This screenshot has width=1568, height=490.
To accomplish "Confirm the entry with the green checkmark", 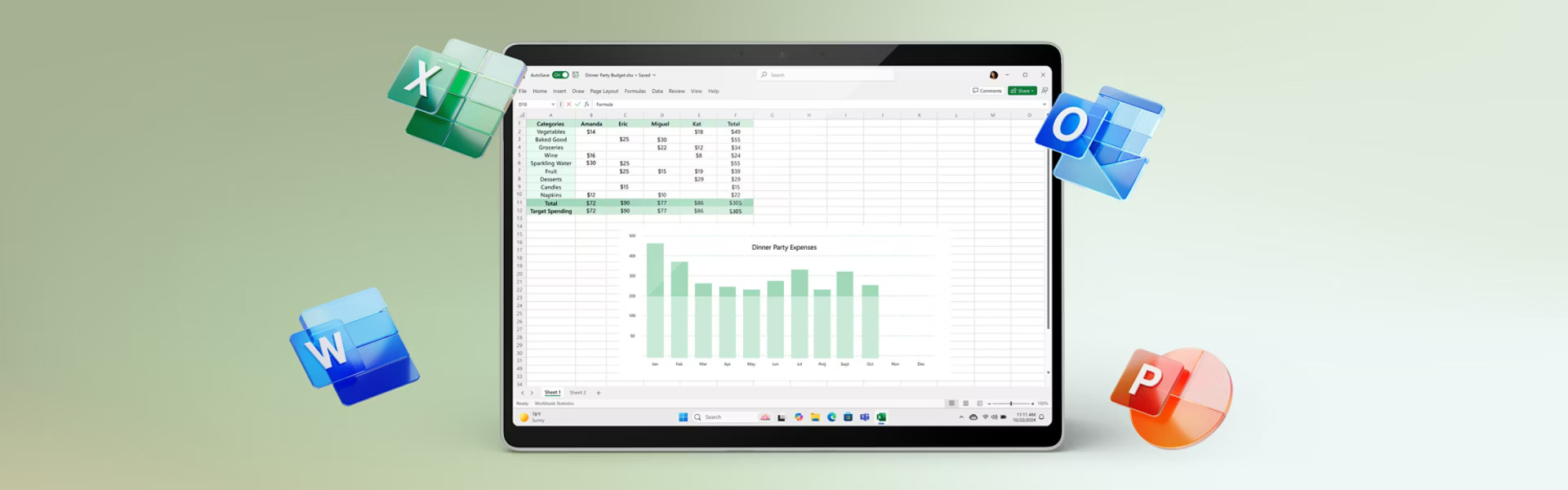I will (x=577, y=105).
